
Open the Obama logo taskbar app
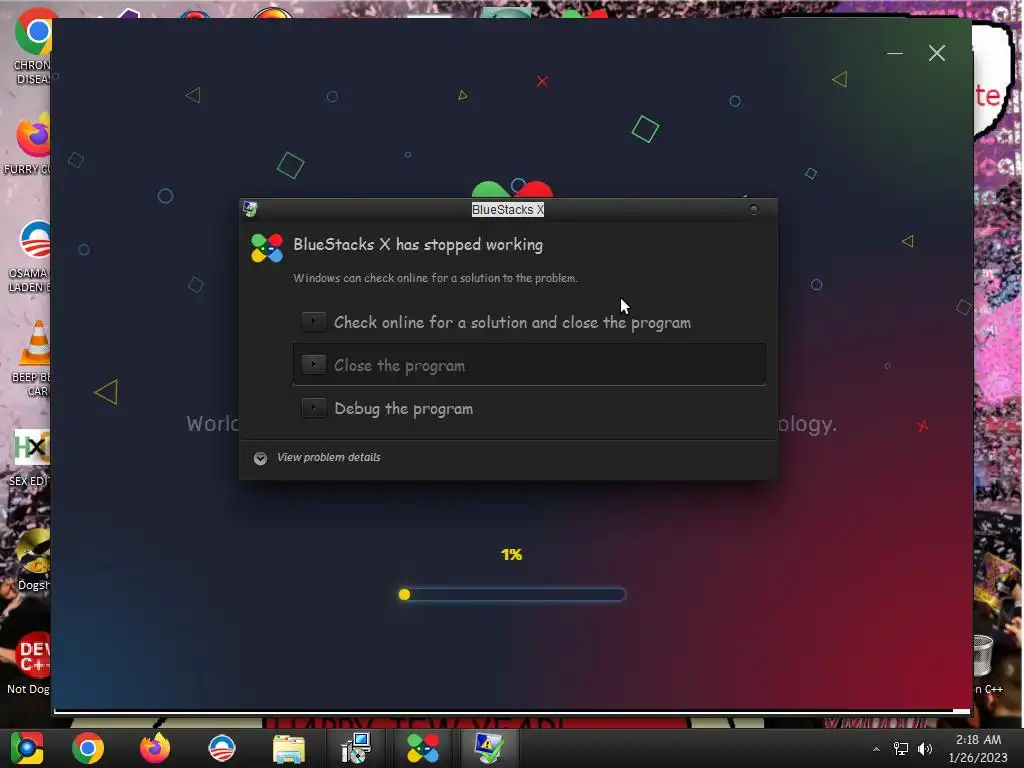[222, 748]
